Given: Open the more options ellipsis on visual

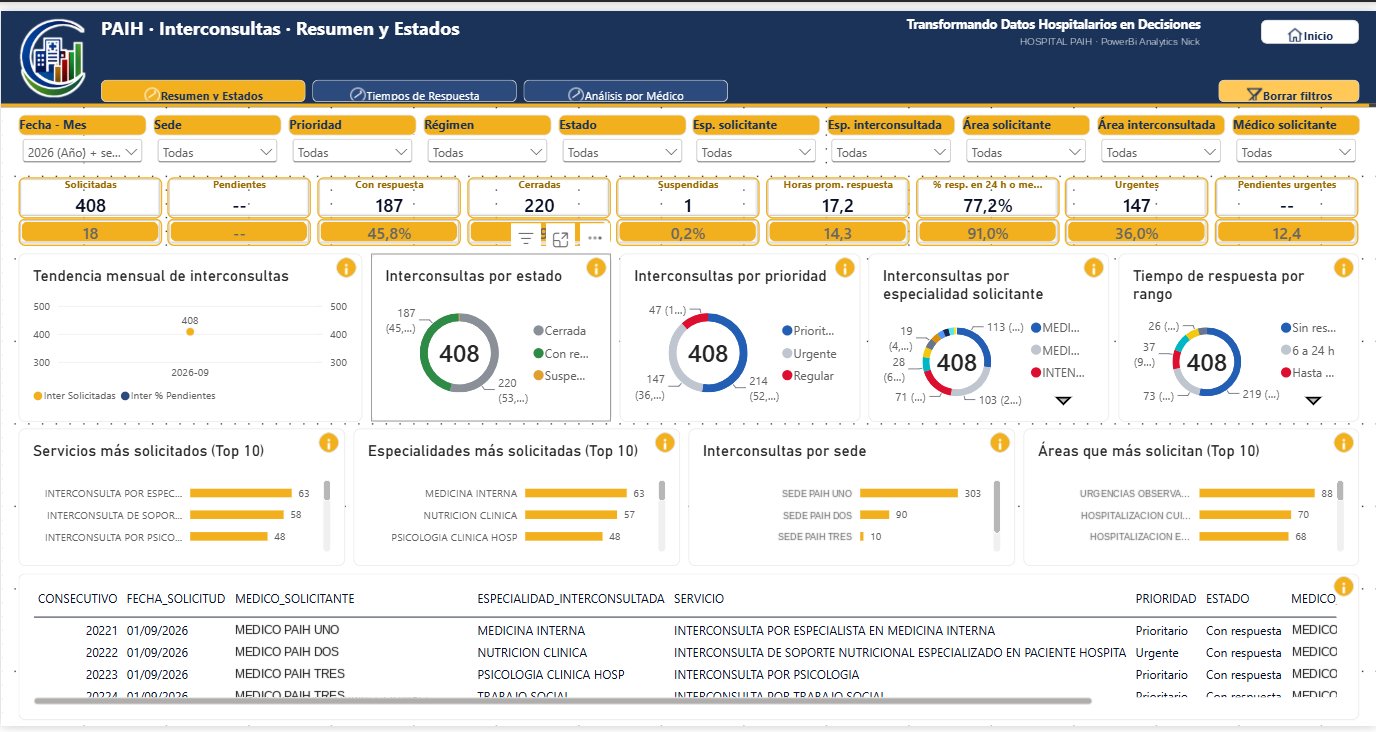Looking at the screenshot, I should click(x=595, y=238).
